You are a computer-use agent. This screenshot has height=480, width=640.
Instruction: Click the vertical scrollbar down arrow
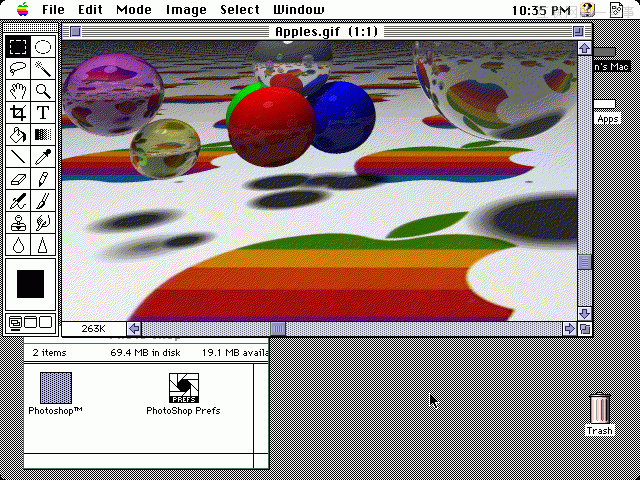pos(584,313)
